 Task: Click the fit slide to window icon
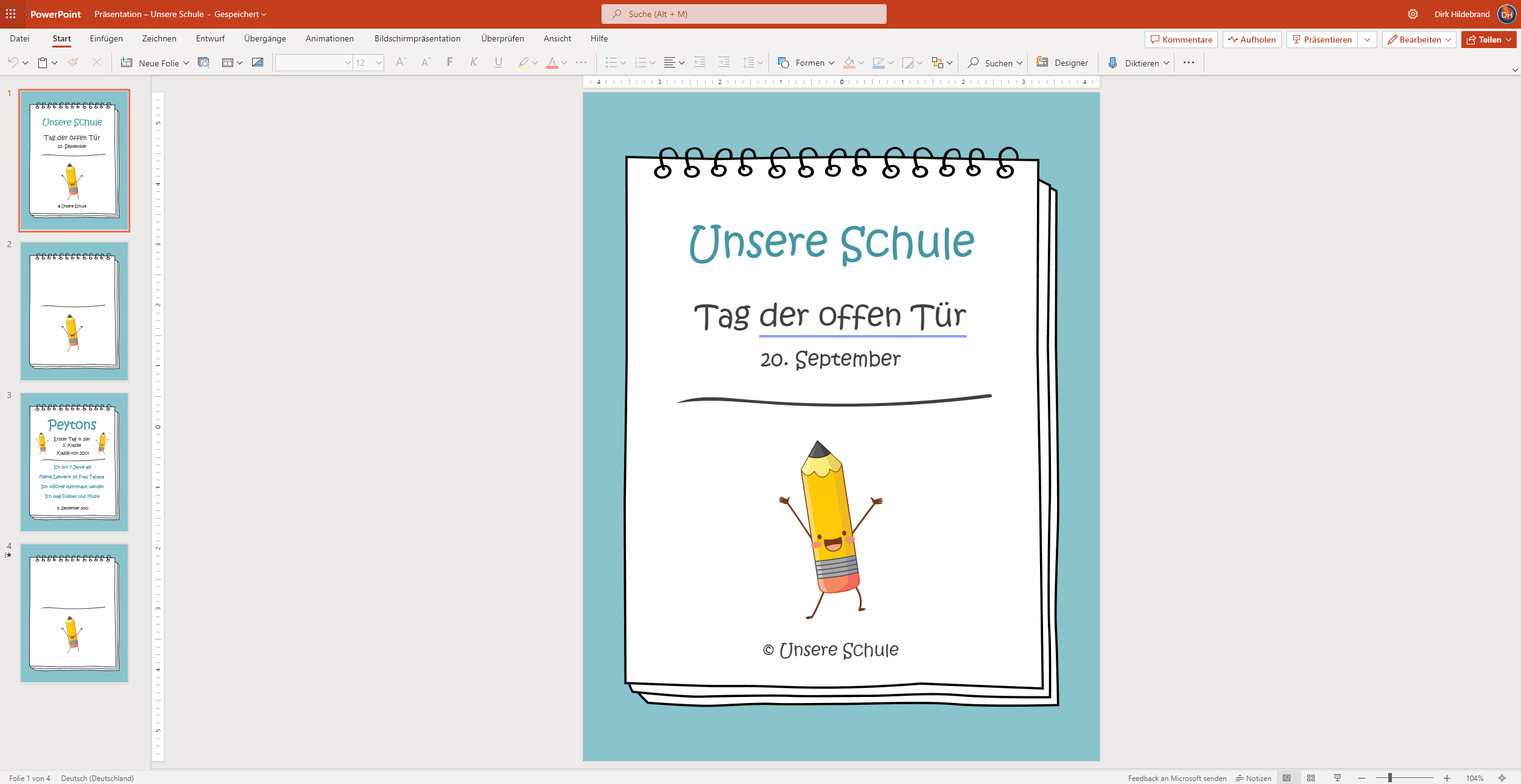pos(1502,778)
